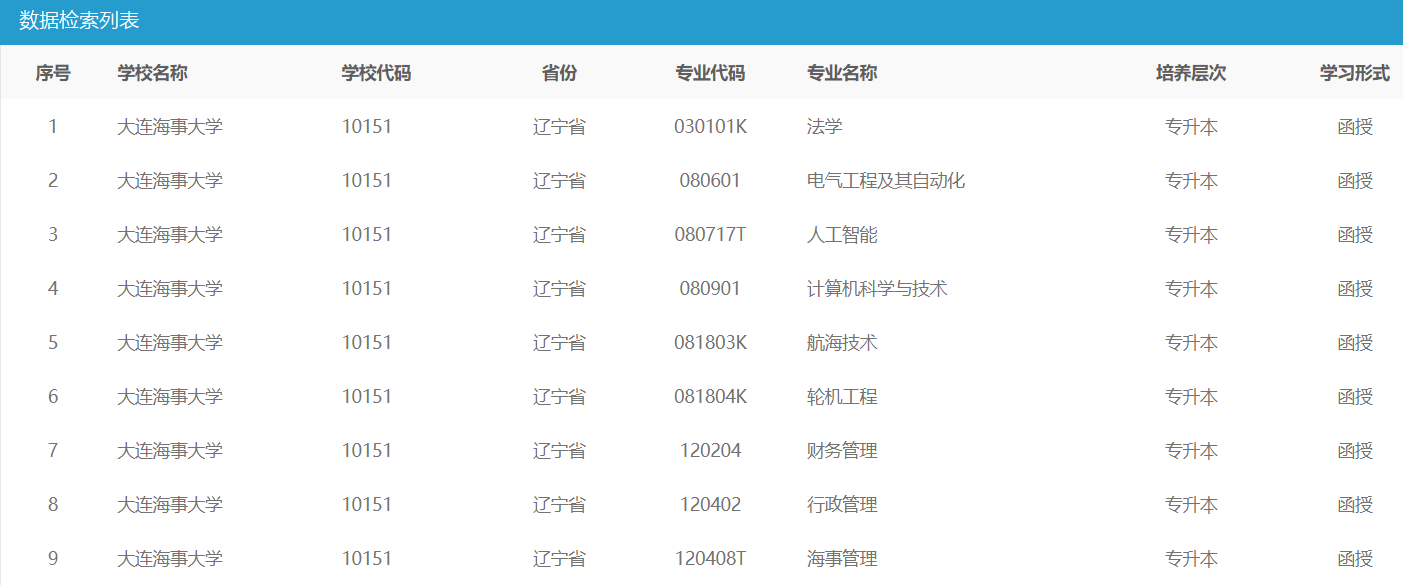Click major code 080601
The width and height of the screenshot is (1403, 585).
coord(710,181)
